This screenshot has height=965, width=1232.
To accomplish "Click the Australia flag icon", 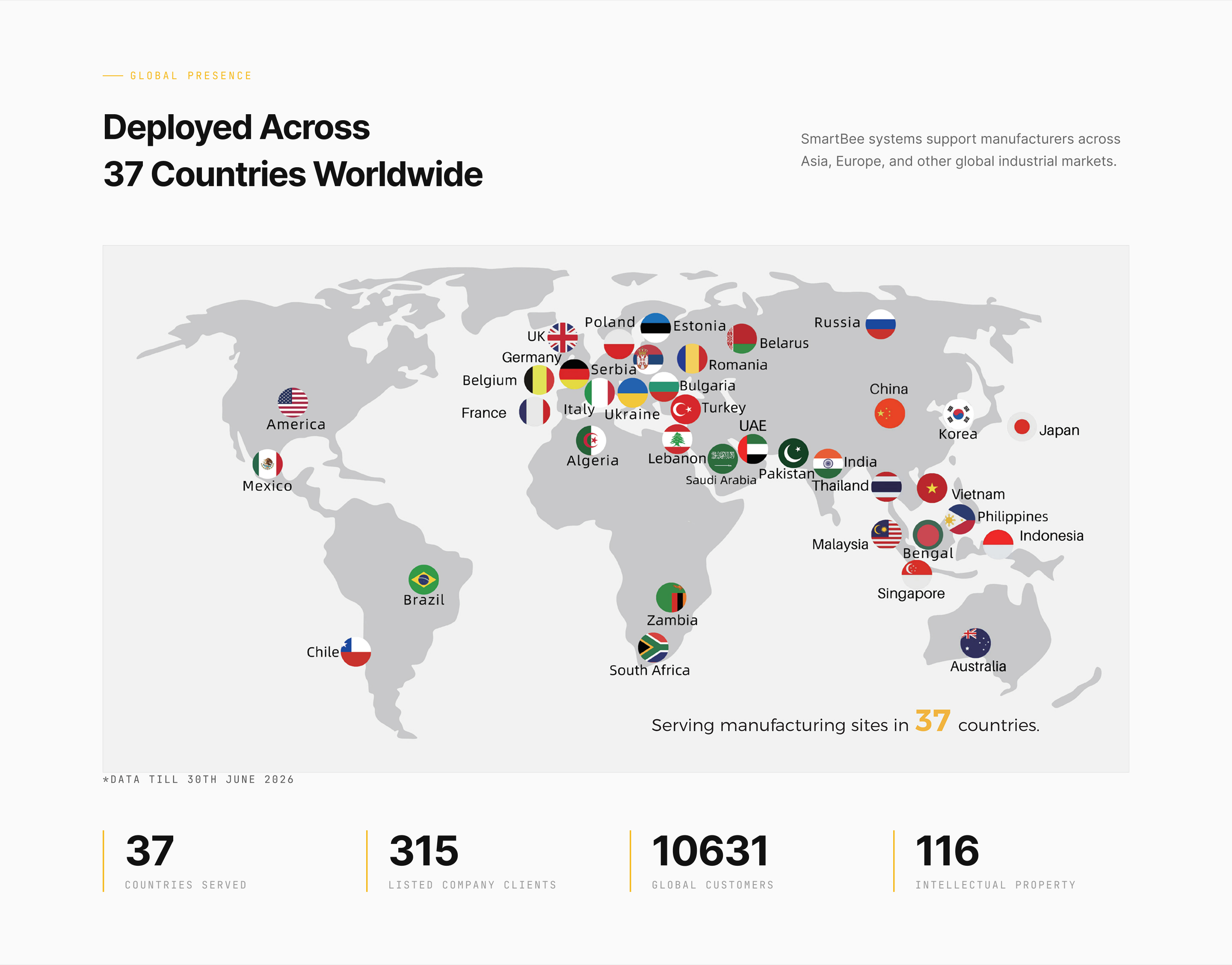I will click(975, 643).
